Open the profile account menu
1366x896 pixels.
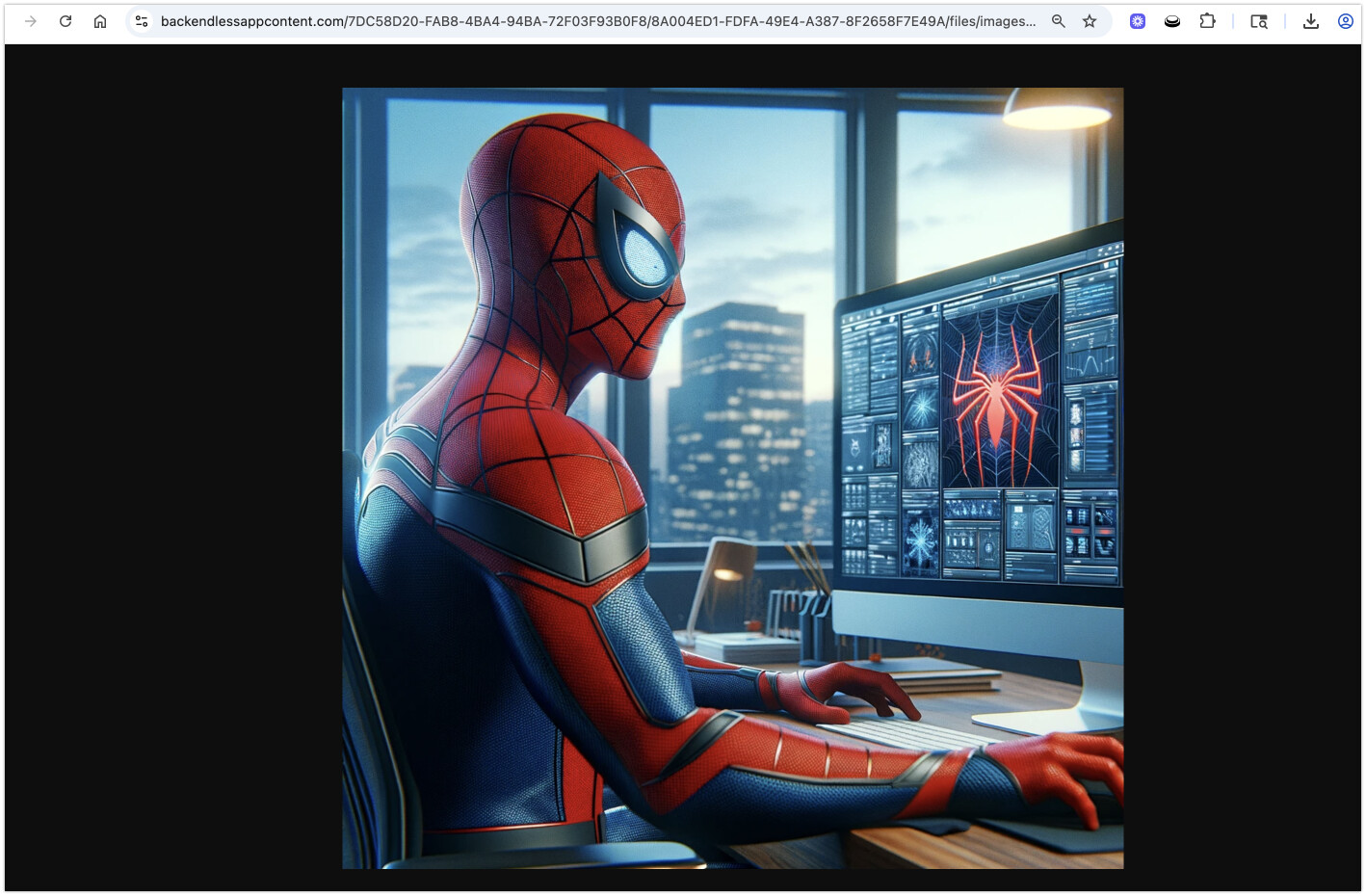pos(1346,21)
